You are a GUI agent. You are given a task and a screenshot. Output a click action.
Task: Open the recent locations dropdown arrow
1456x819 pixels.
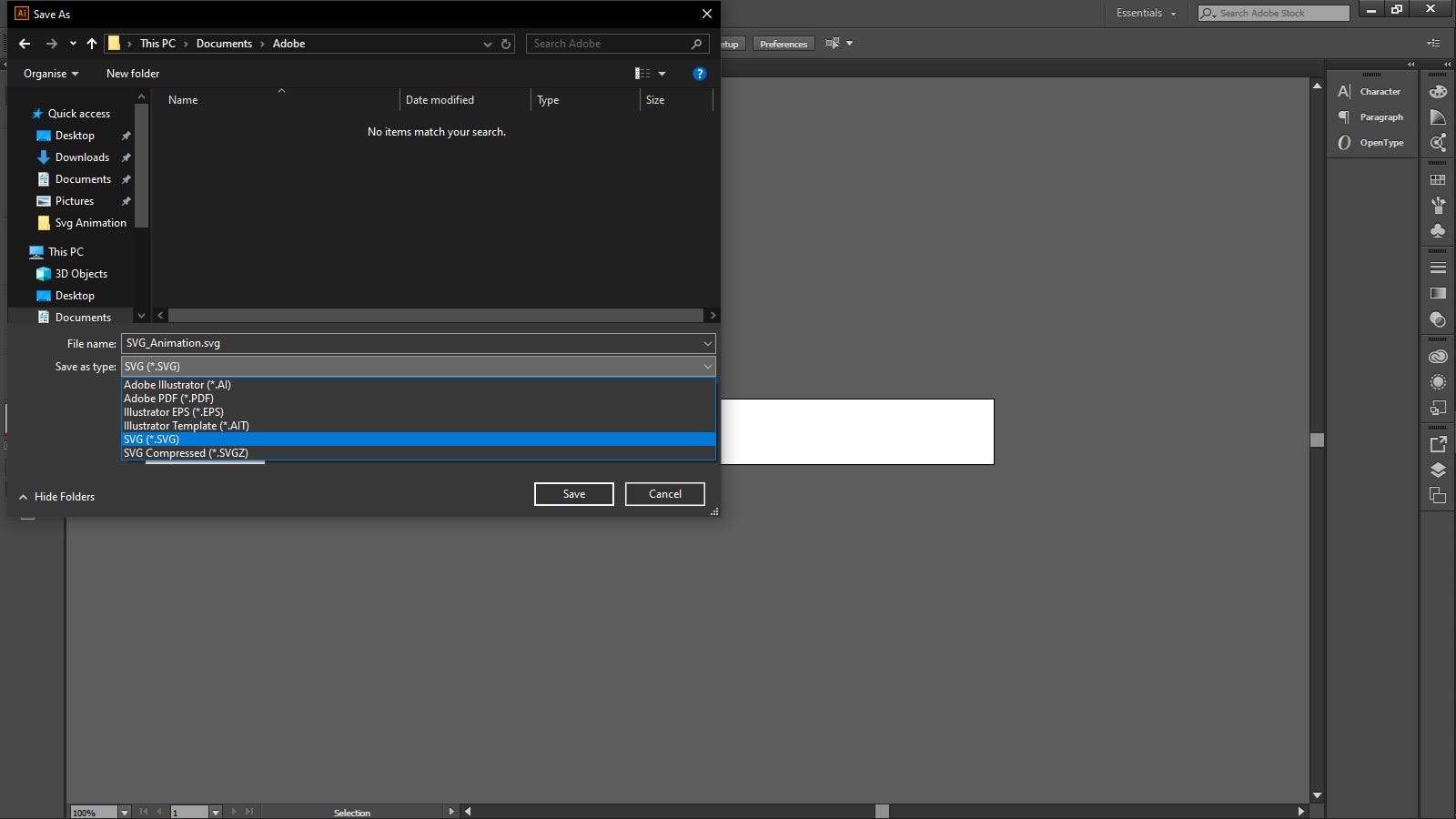click(73, 44)
